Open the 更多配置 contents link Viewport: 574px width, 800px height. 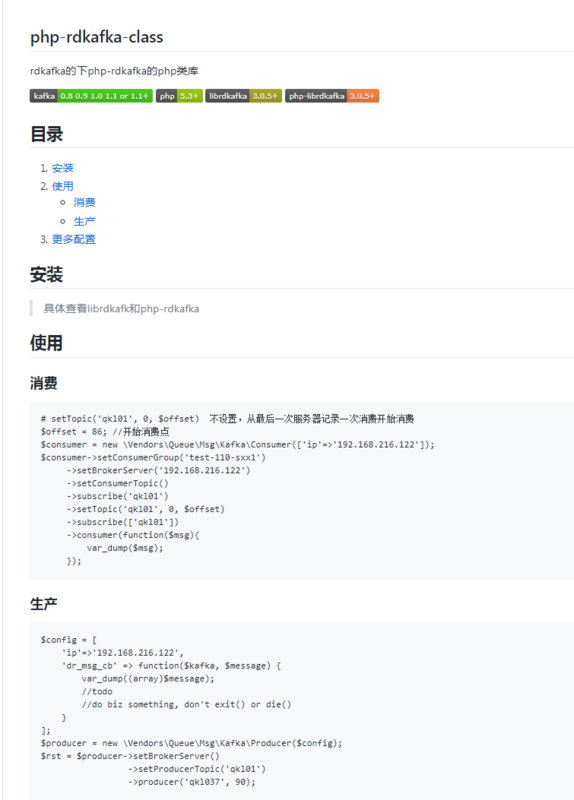[x=73, y=239]
